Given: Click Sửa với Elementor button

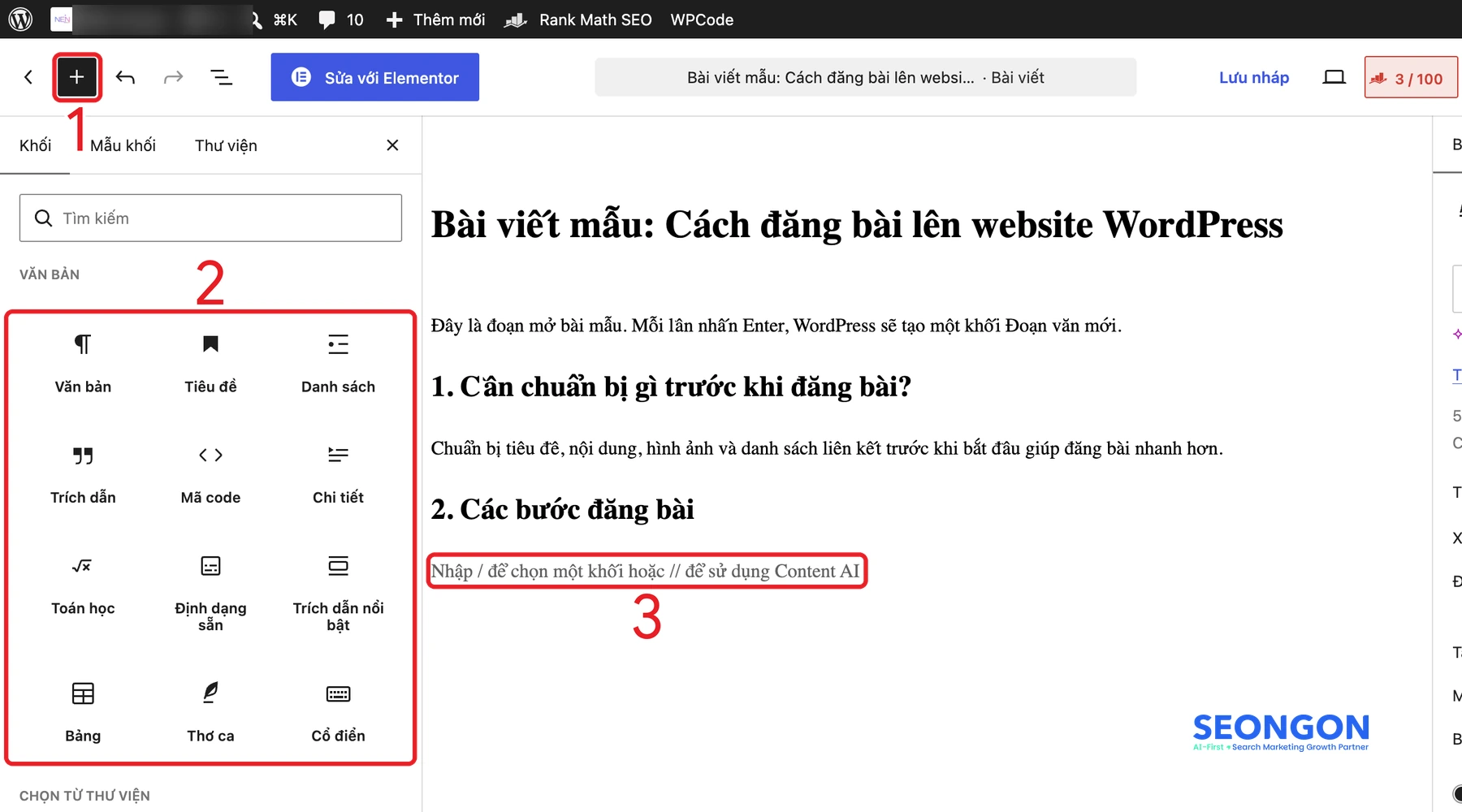Looking at the screenshot, I should pyautogui.click(x=374, y=77).
